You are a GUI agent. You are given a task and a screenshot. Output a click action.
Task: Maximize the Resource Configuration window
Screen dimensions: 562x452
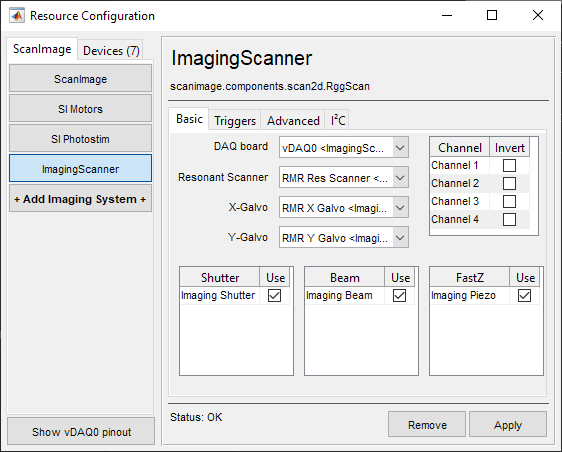click(x=492, y=15)
